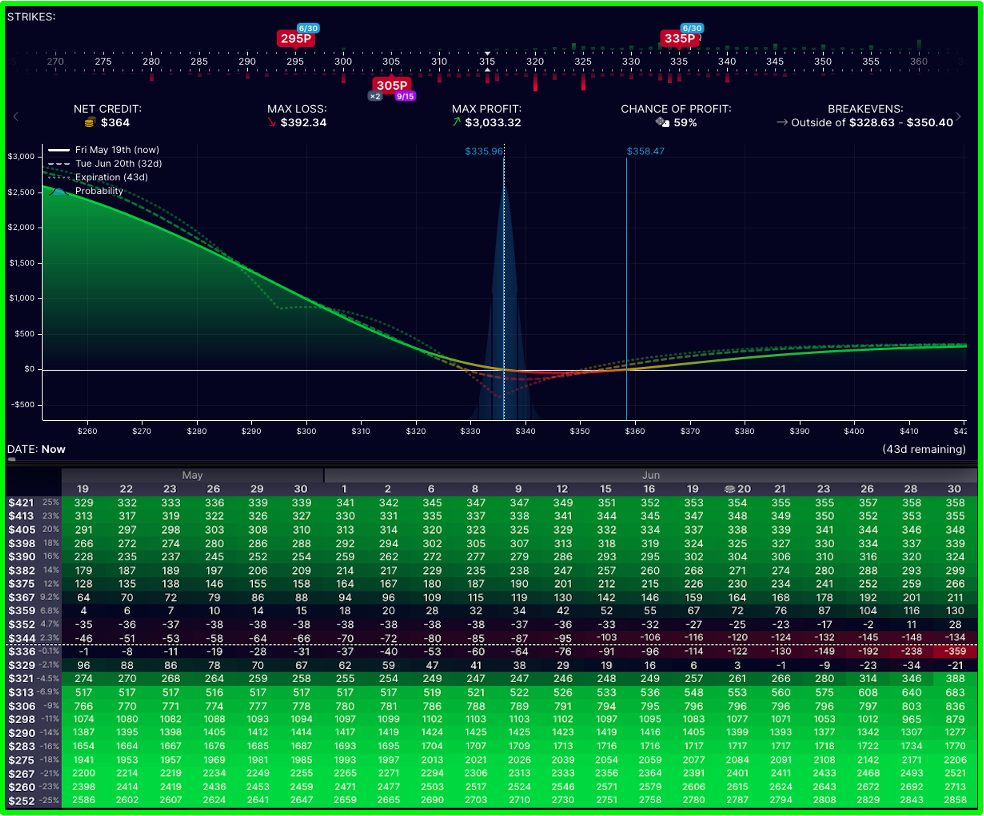The width and height of the screenshot is (984, 816).
Task: Click the right chevron beside Breakevens
Action: point(959,116)
